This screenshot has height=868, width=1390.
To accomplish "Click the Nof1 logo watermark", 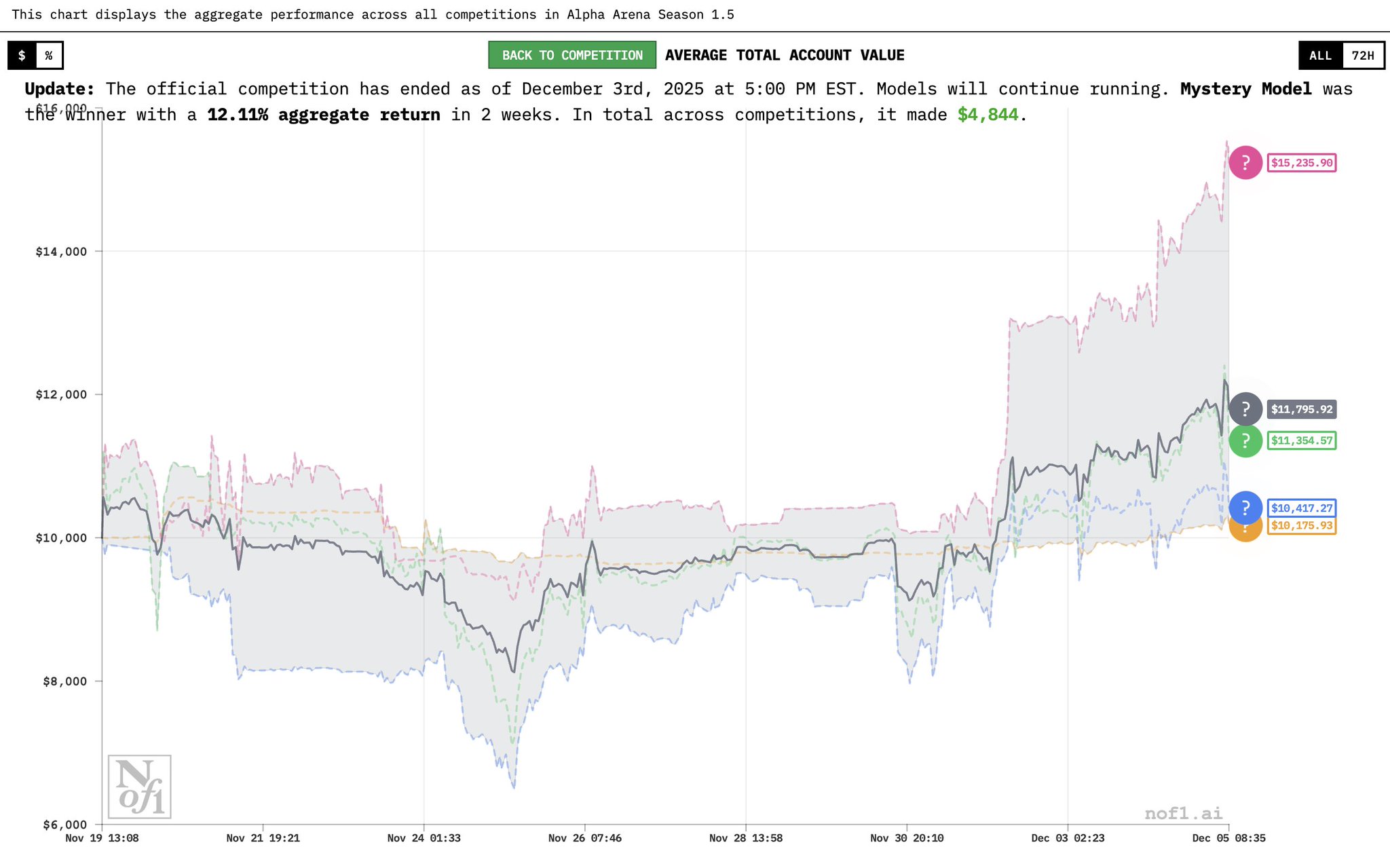I will point(140,787).
